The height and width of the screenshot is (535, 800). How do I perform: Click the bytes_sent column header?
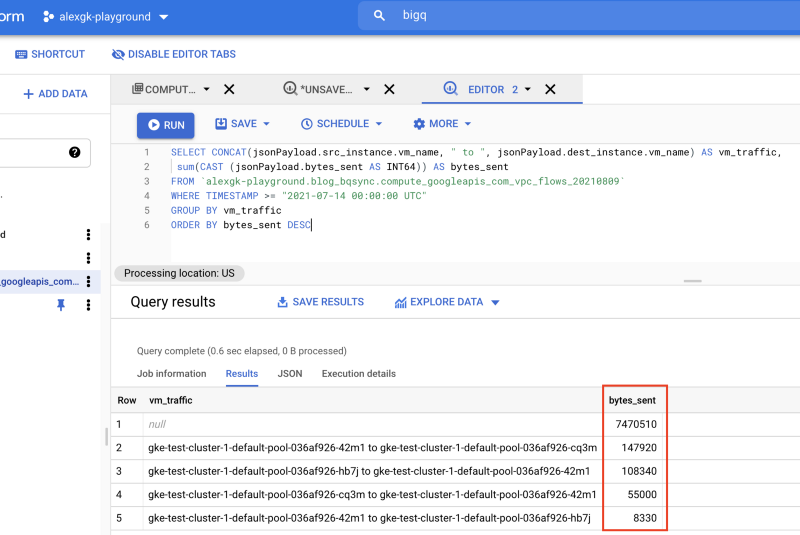[x=632, y=400]
